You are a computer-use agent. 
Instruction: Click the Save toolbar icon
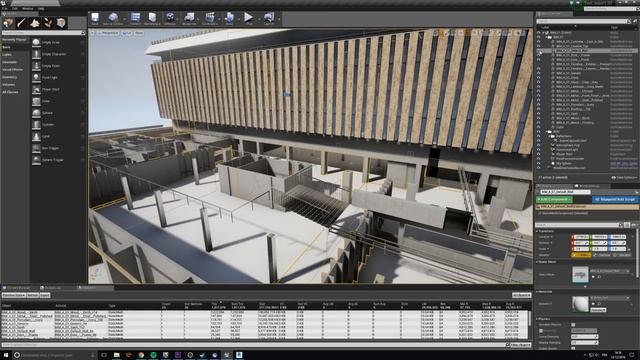pyautogui.click(x=95, y=18)
